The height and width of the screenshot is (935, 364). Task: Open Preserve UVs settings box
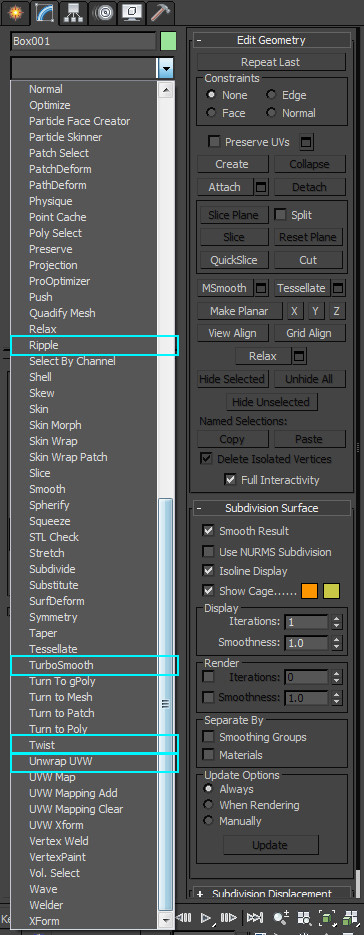(x=307, y=143)
